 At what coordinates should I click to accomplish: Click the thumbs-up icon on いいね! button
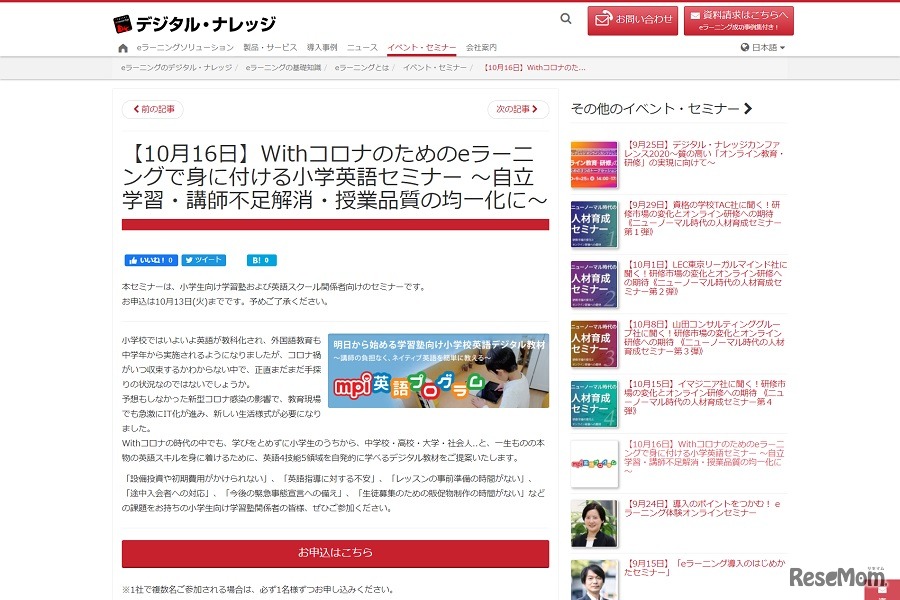133,259
